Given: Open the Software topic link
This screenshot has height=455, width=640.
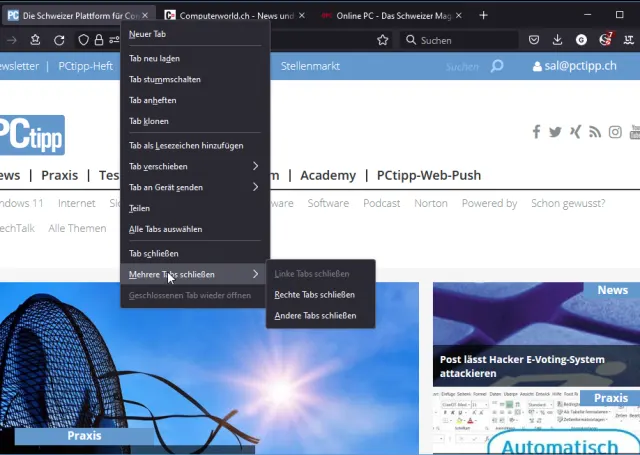Looking at the screenshot, I should click(328, 203).
